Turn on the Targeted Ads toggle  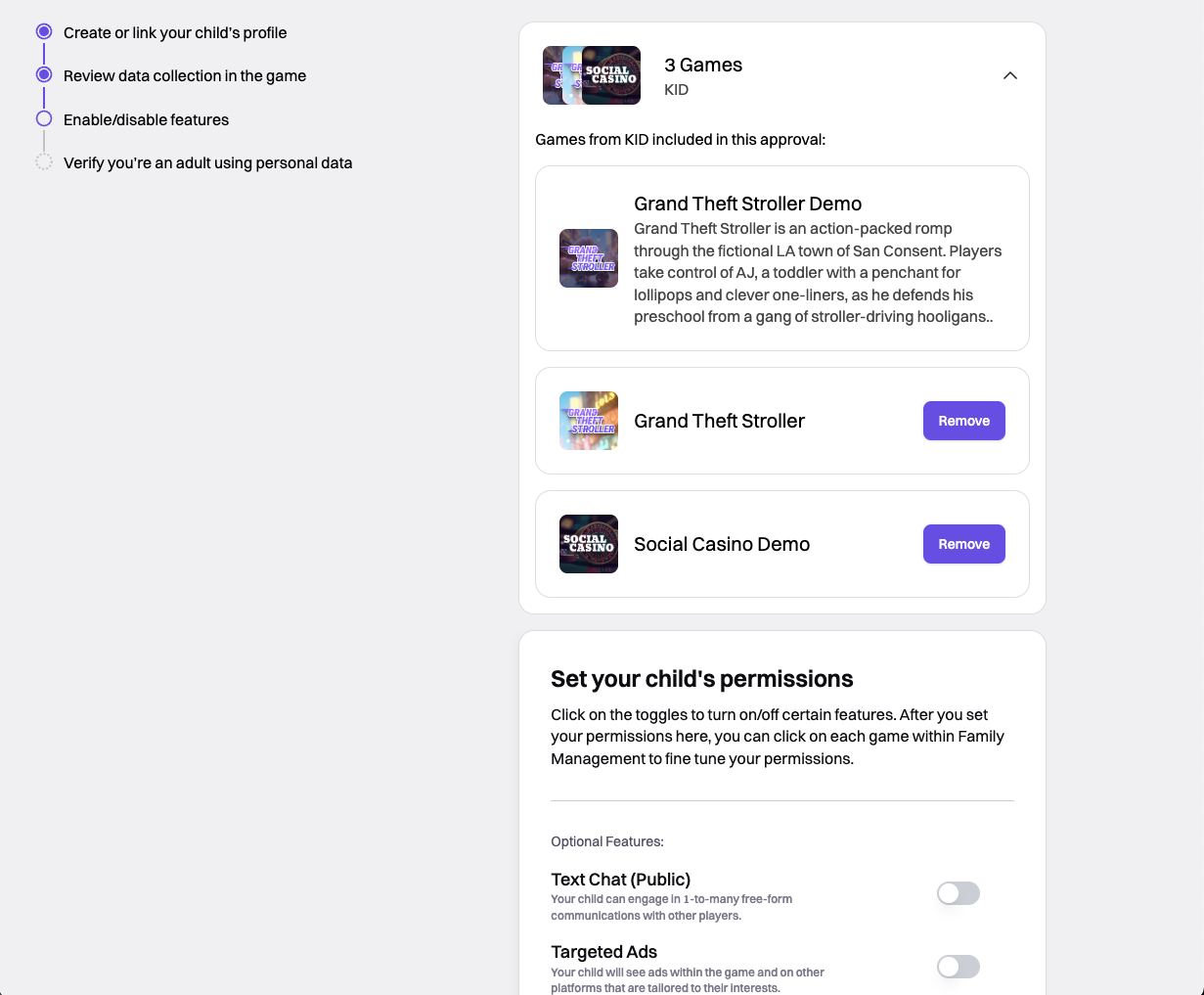point(958,967)
